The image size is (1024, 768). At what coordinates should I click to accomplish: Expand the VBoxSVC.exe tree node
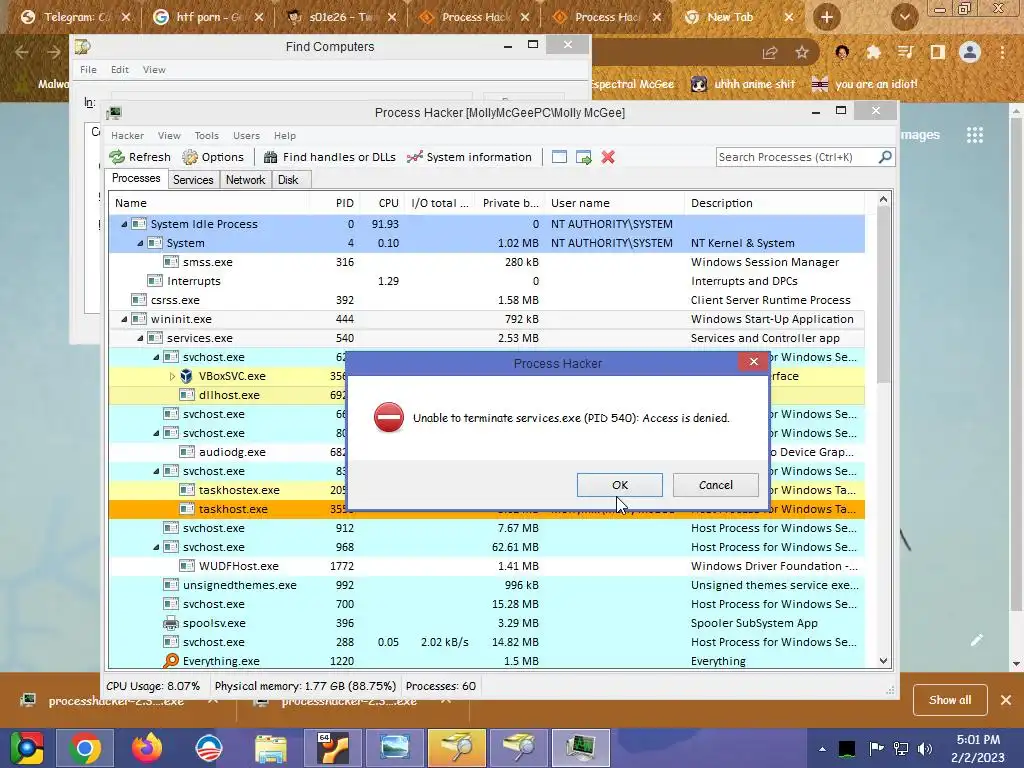pos(172,376)
